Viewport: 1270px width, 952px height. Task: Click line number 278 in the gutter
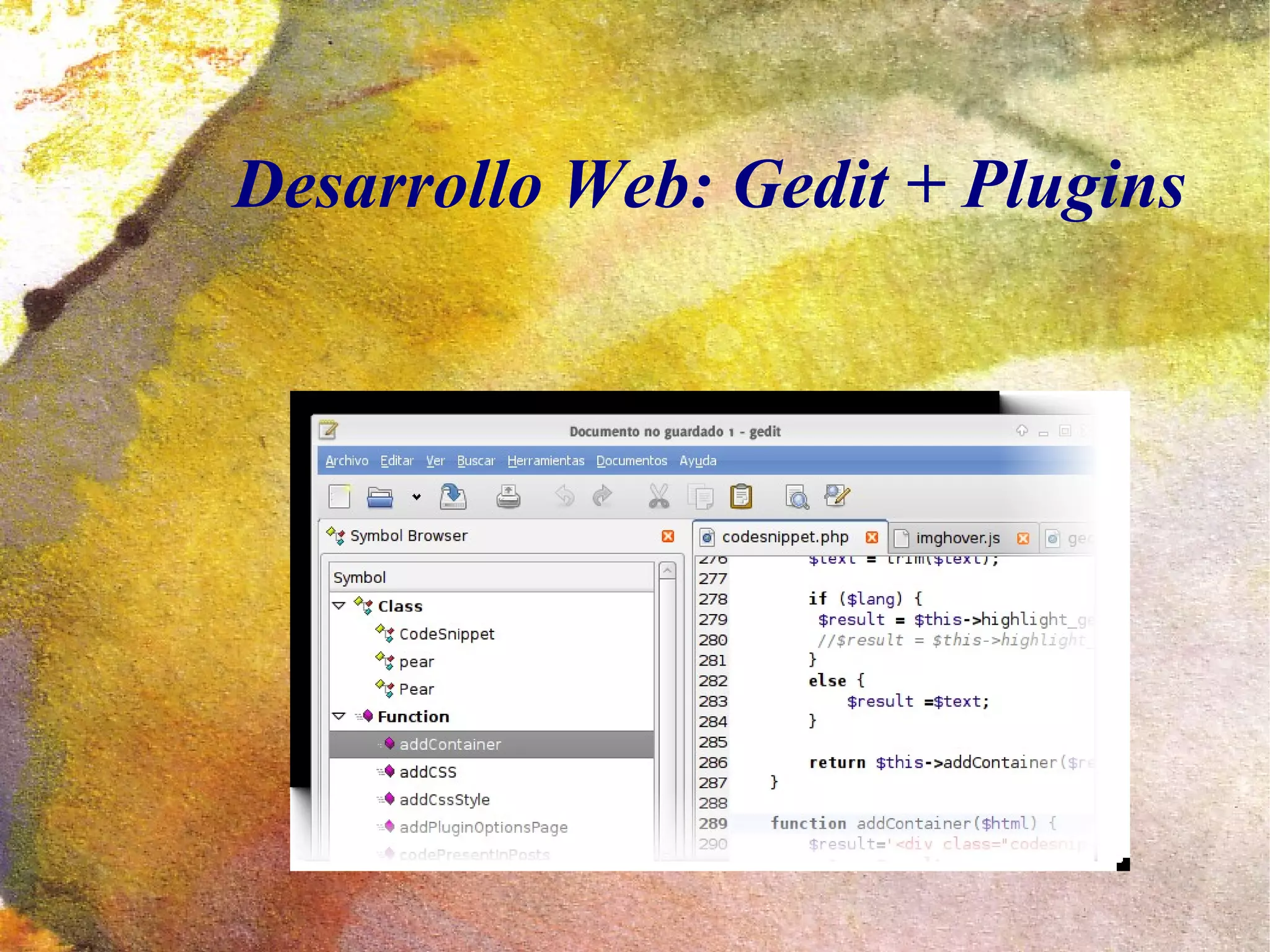713,599
